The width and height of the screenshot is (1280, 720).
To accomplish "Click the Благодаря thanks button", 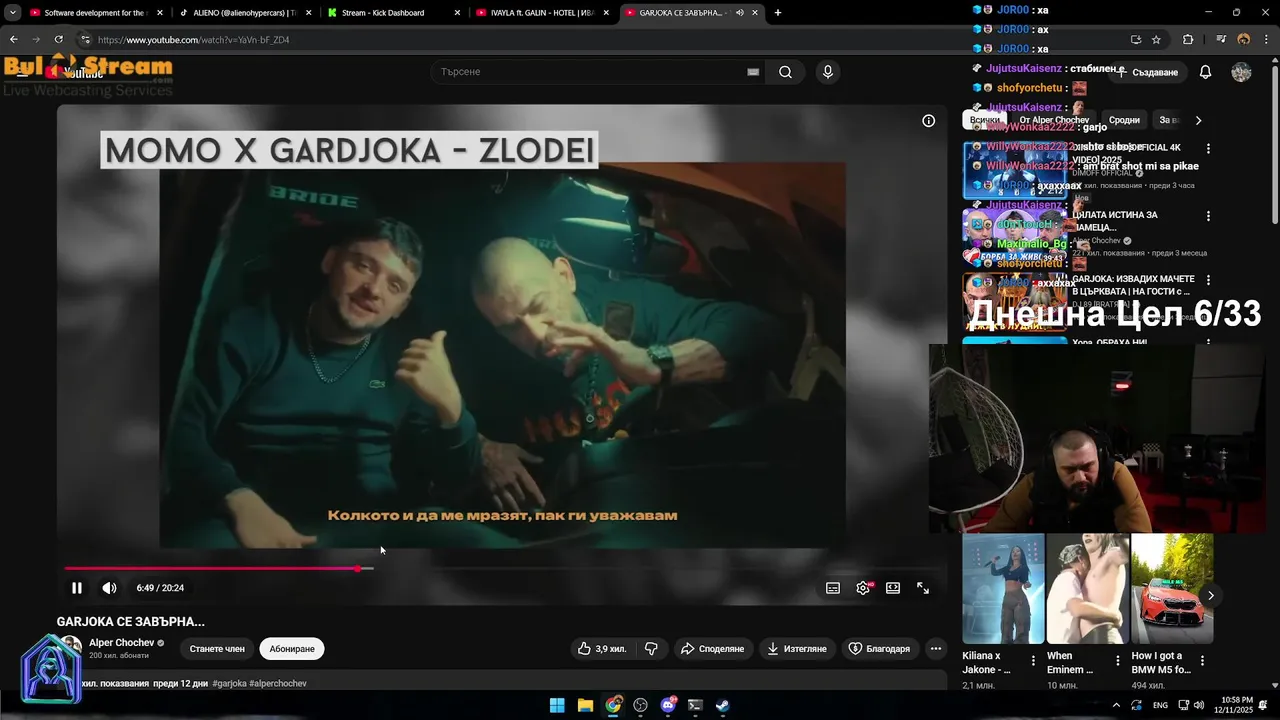I will [x=879, y=649].
